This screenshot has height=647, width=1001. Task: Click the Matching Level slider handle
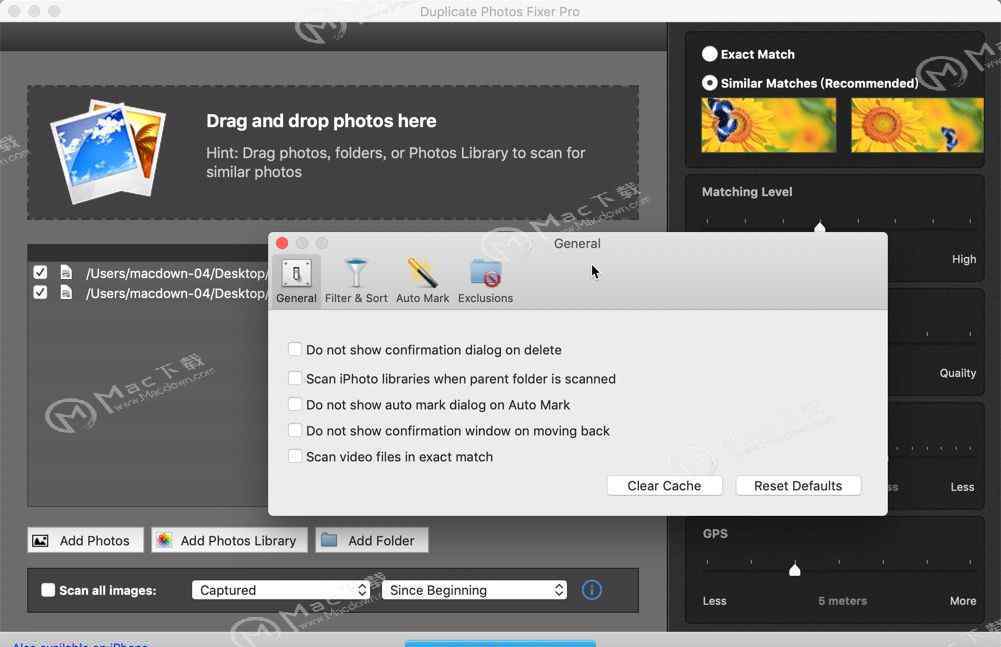(820, 227)
